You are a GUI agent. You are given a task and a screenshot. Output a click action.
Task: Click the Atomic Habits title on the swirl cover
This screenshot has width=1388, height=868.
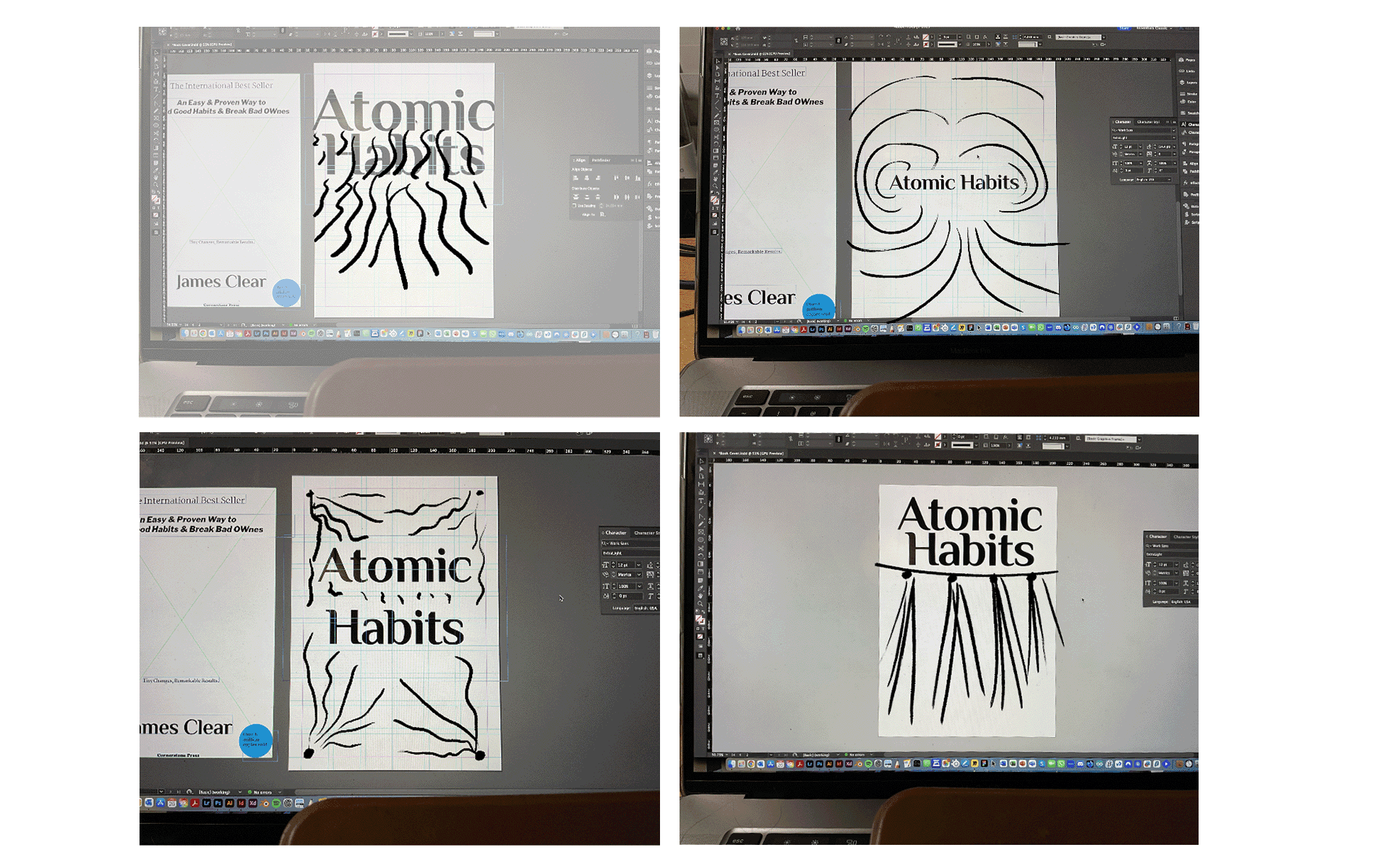tap(954, 183)
